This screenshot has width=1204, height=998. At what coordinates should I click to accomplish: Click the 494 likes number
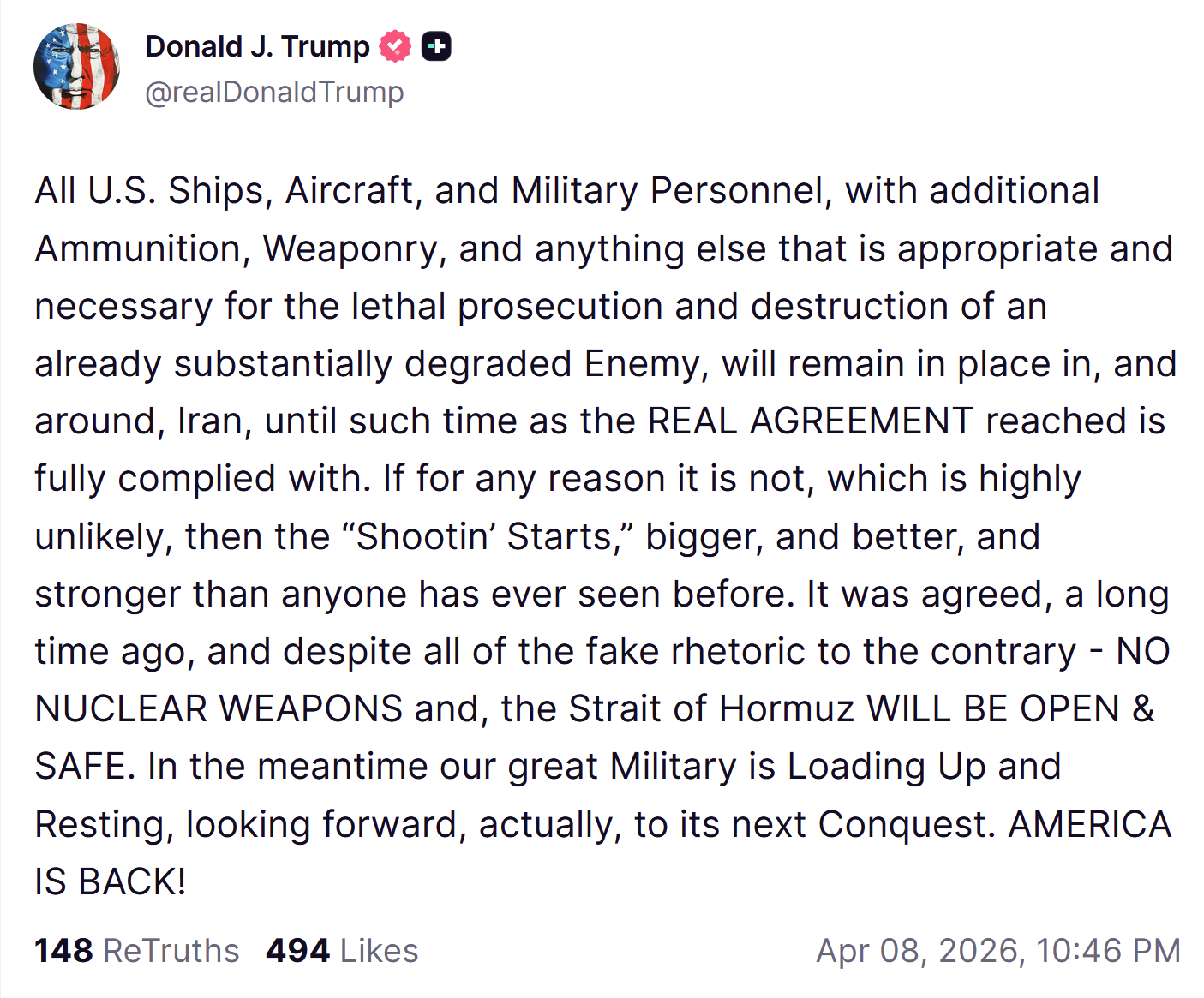tap(297, 951)
